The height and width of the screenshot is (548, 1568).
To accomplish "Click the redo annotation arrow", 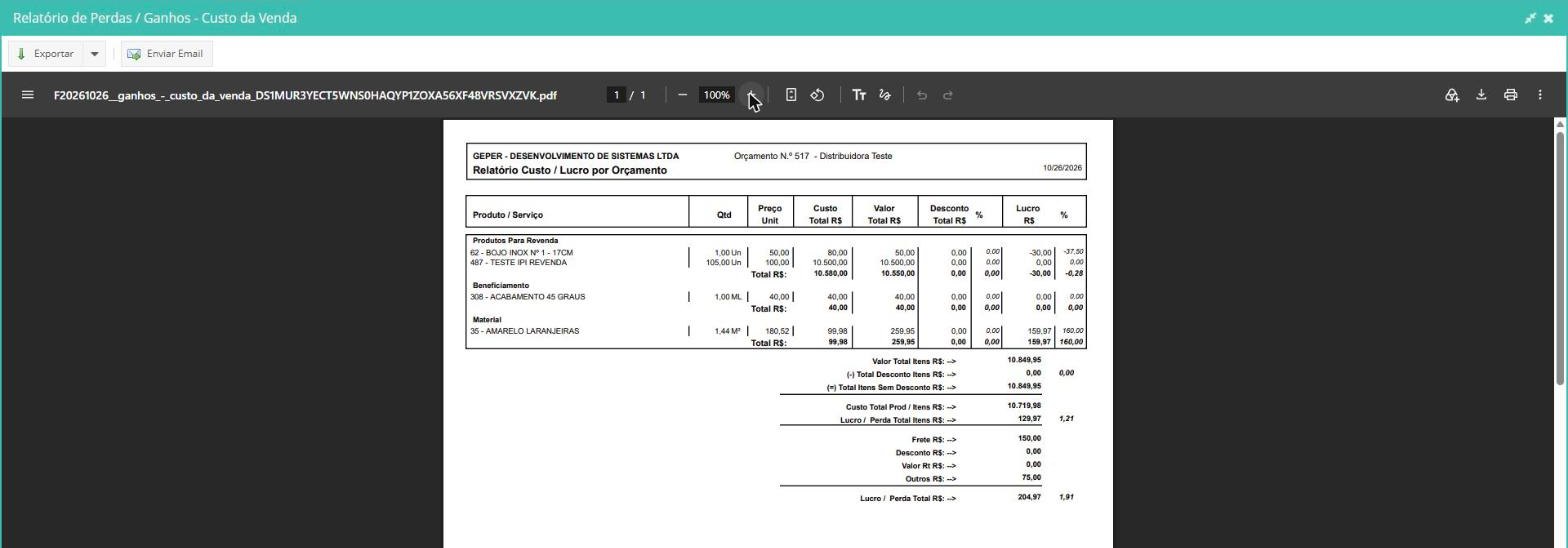I will 948,95.
